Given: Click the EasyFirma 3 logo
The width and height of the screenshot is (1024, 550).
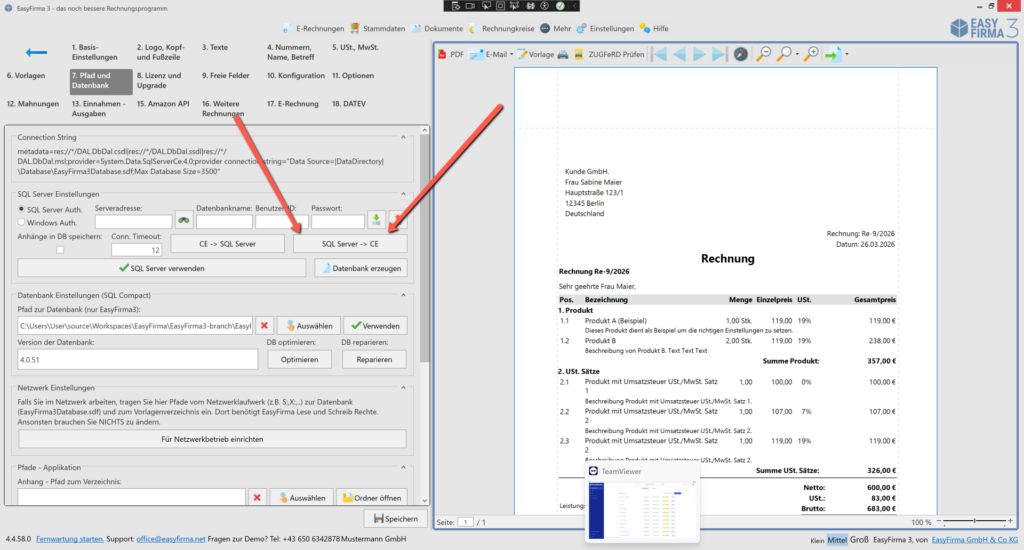Looking at the screenshot, I should point(984,28).
